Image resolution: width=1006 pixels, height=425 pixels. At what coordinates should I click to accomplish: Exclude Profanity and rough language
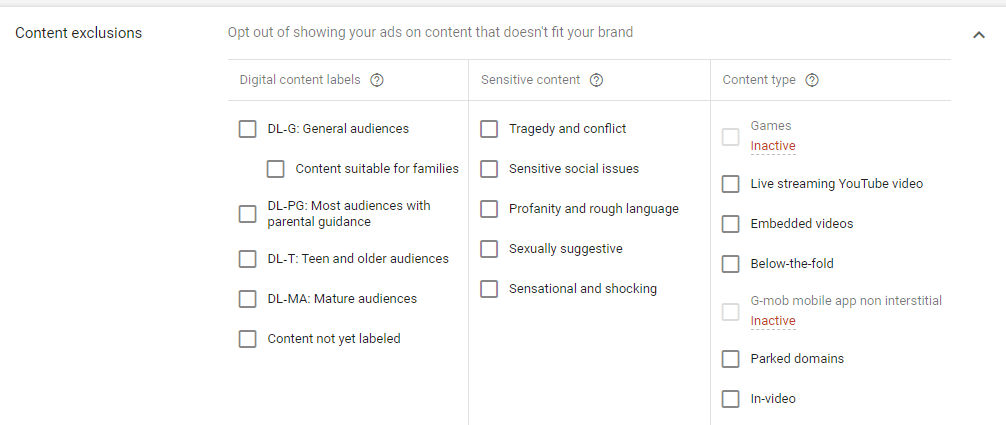click(x=489, y=209)
